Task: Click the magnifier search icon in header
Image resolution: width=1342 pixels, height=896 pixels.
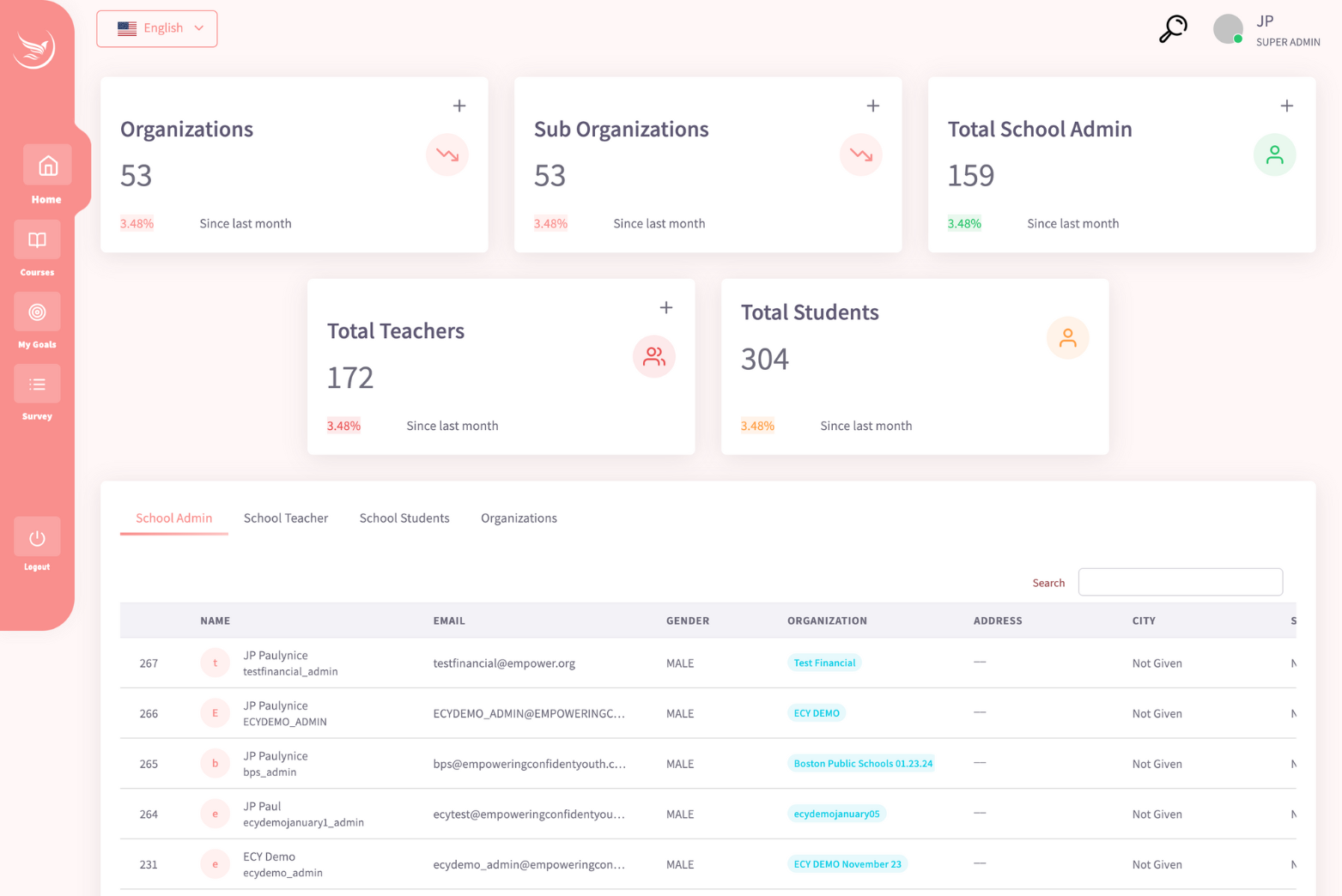Action: 1173,29
